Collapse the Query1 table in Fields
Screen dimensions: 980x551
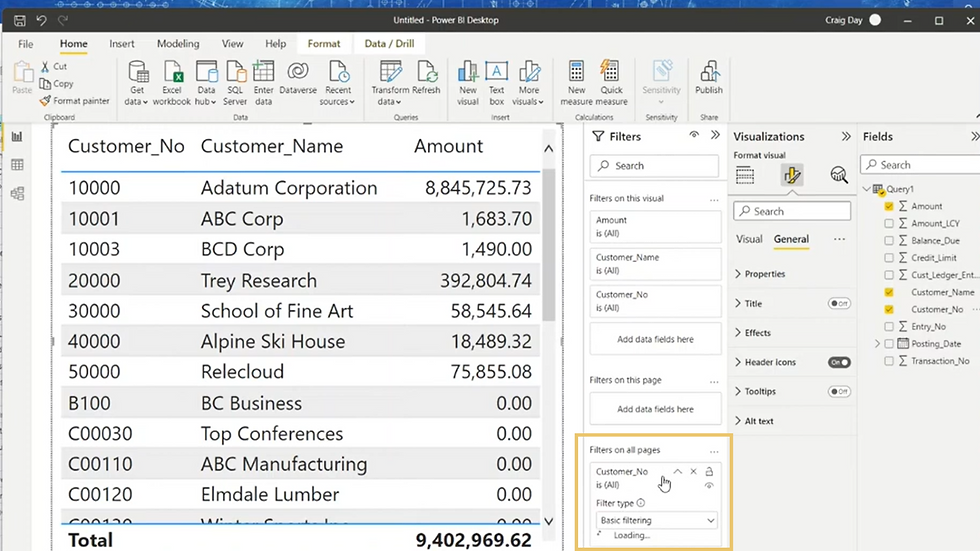[867, 189]
